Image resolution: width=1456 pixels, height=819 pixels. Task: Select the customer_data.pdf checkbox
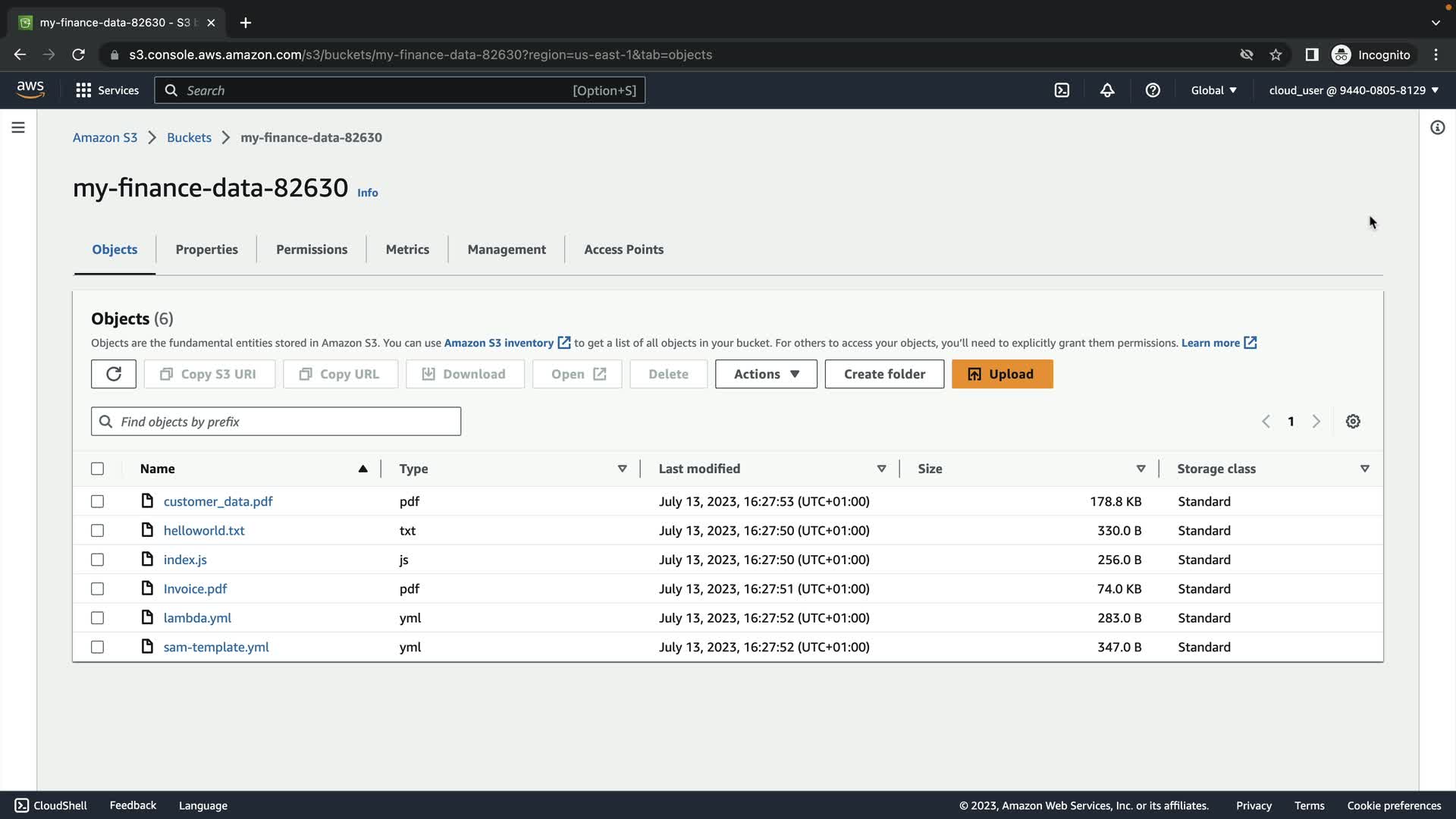(x=97, y=501)
